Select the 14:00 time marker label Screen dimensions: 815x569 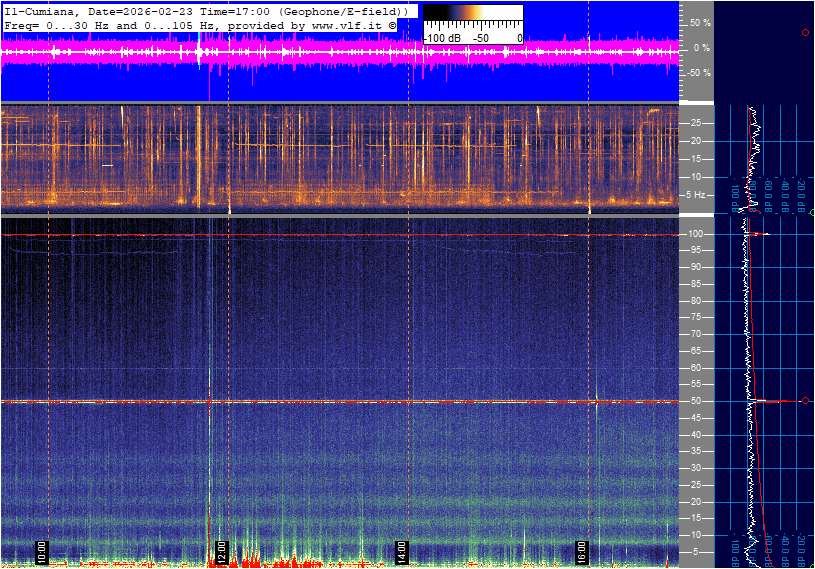pos(402,551)
